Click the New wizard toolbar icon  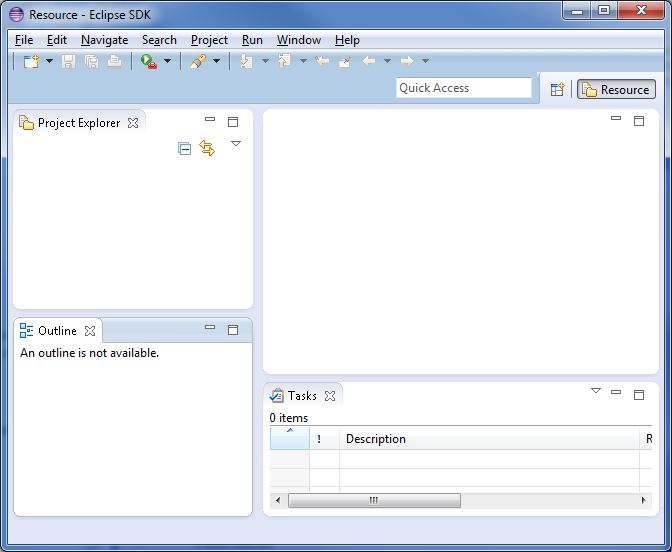[31, 61]
